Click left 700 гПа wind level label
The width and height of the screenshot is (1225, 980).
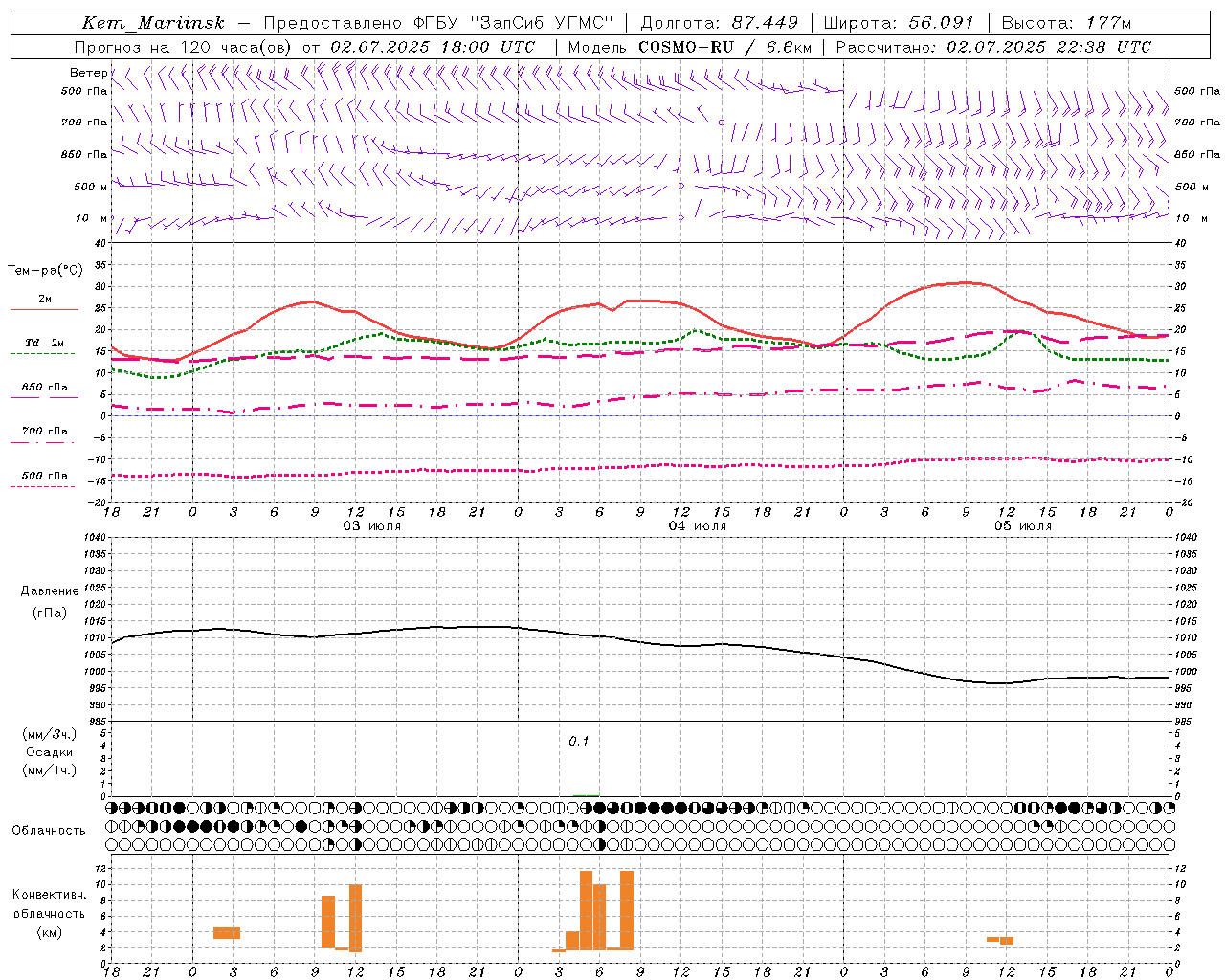pos(84,122)
